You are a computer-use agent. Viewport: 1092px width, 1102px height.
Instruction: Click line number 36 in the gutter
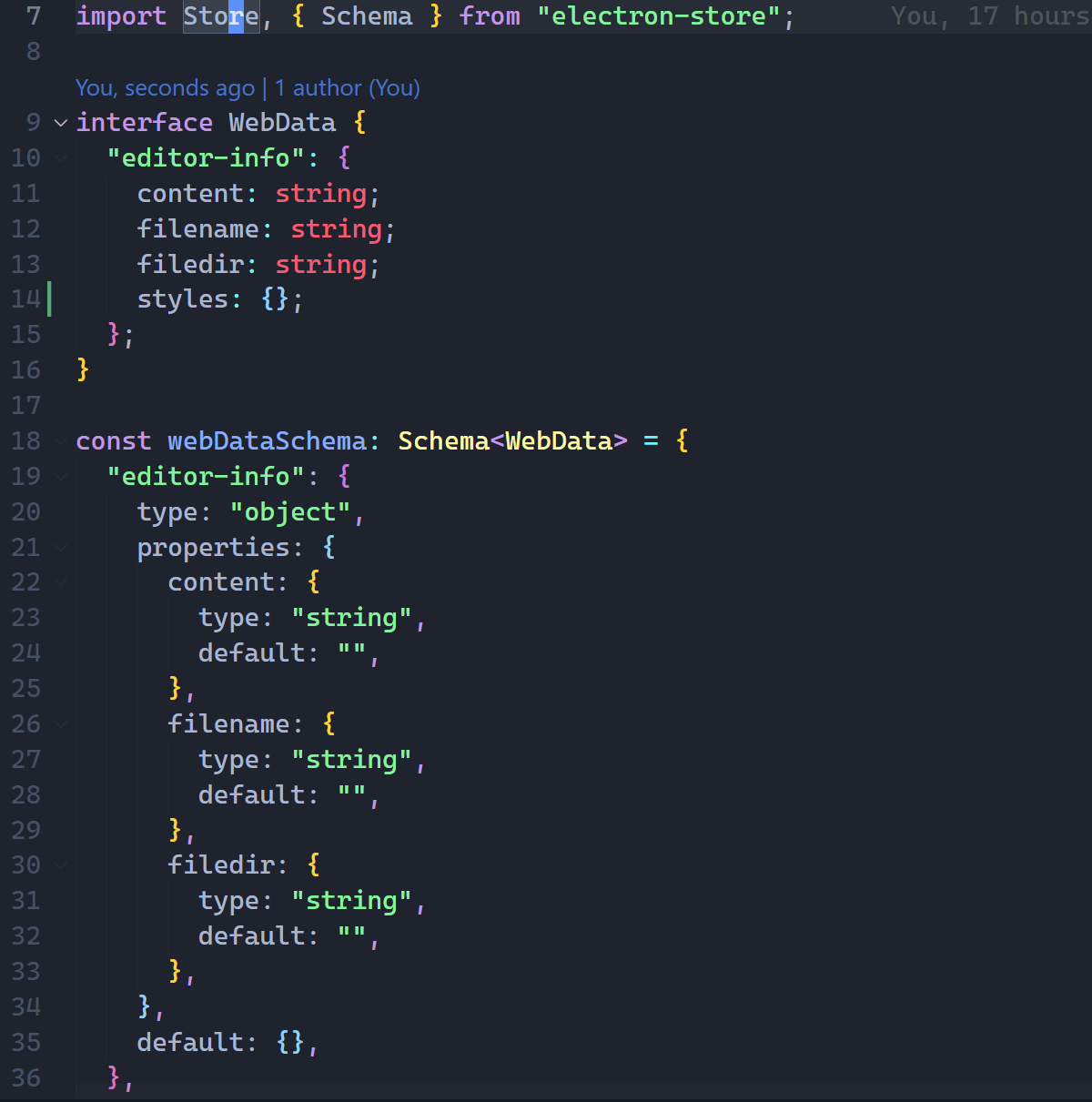(x=25, y=1078)
